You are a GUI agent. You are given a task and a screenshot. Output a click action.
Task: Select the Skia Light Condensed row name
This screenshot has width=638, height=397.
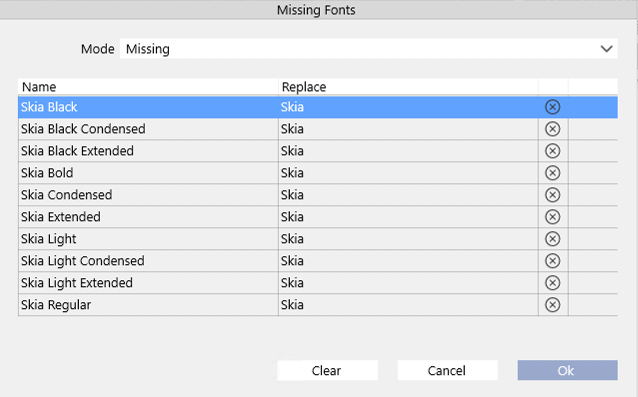(83, 261)
